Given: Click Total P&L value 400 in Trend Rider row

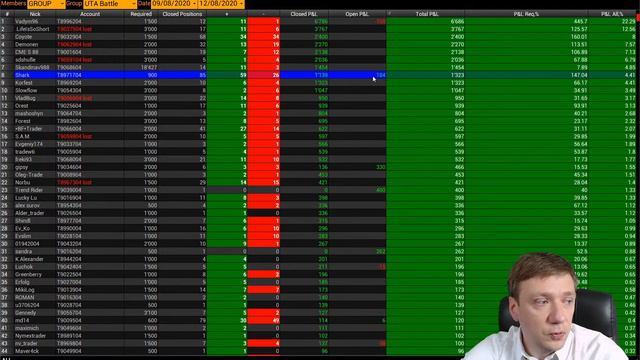Looking at the screenshot, I should coord(460,190).
